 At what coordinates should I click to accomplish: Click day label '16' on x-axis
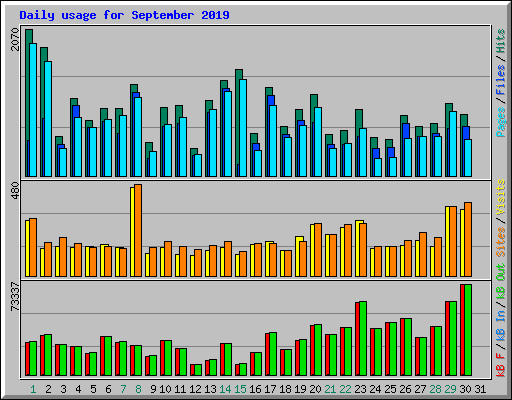click(x=255, y=389)
